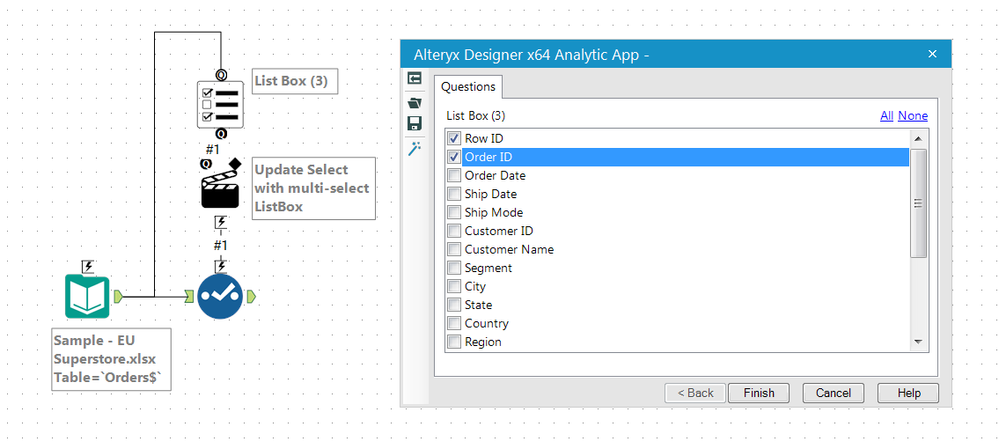999x442 pixels.
Task: Click lightning anchor below Action tool
Action: pyautogui.click(x=220, y=222)
